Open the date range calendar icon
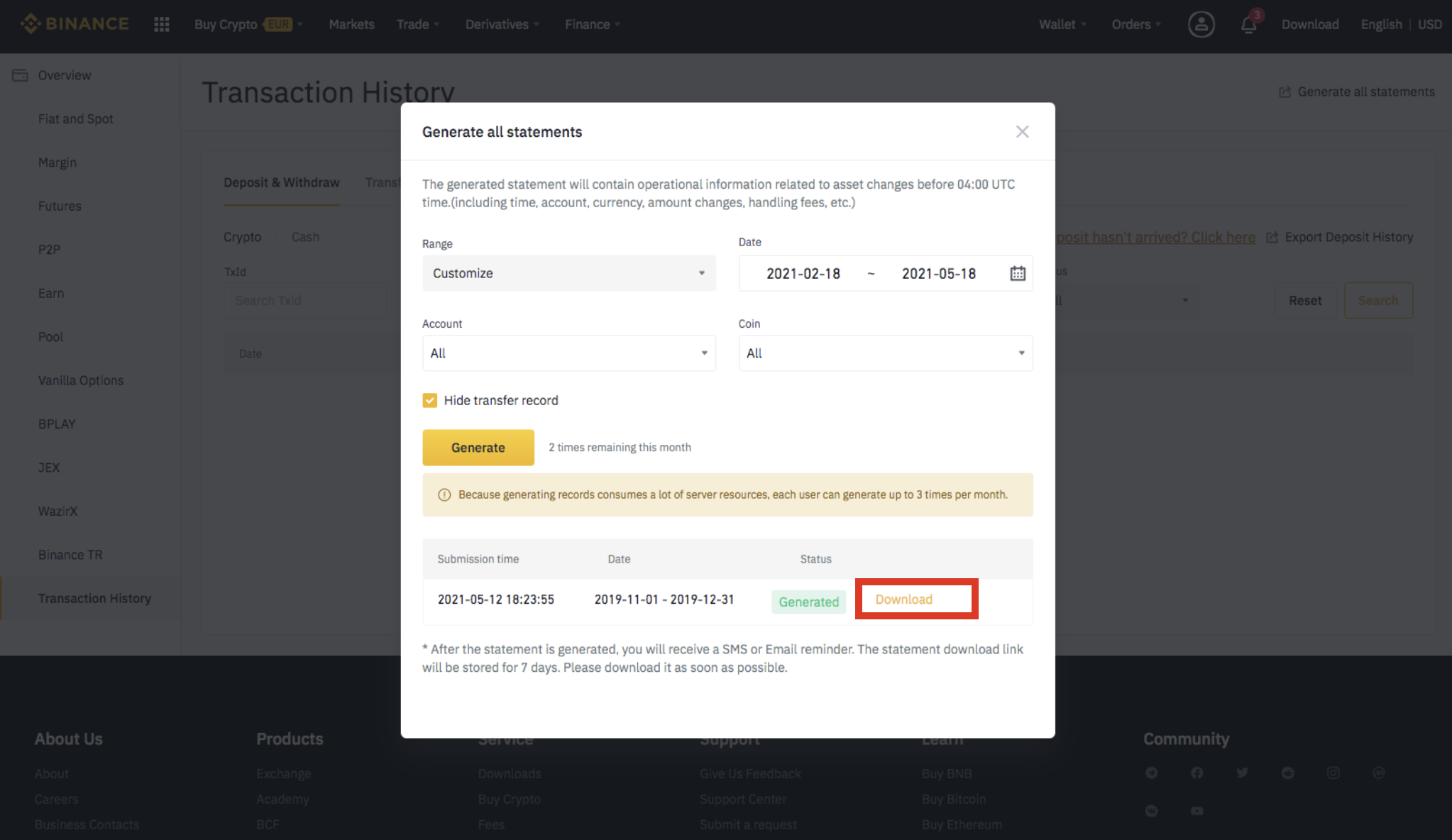1452x840 pixels. click(1018, 273)
